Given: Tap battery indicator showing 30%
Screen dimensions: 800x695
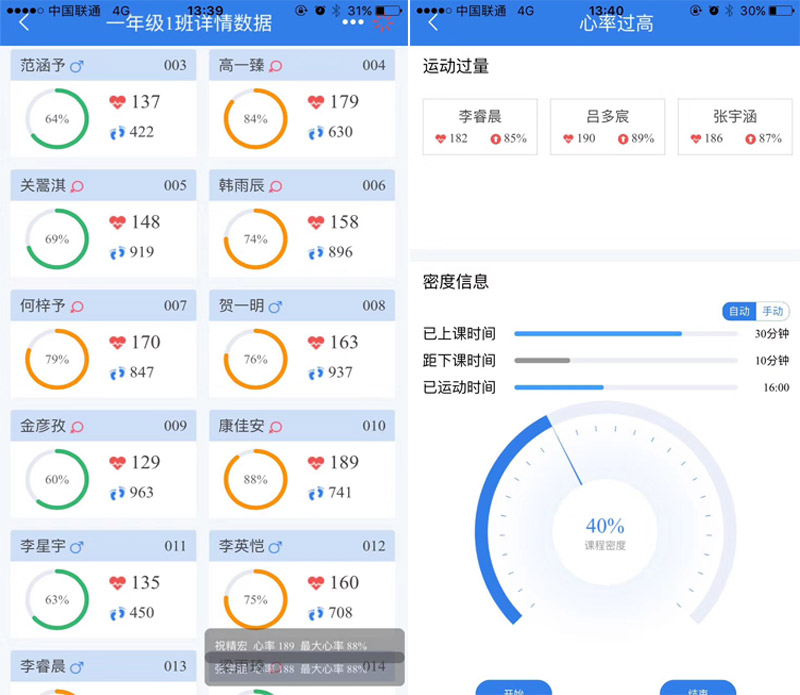Looking at the screenshot, I should click(x=782, y=11).
